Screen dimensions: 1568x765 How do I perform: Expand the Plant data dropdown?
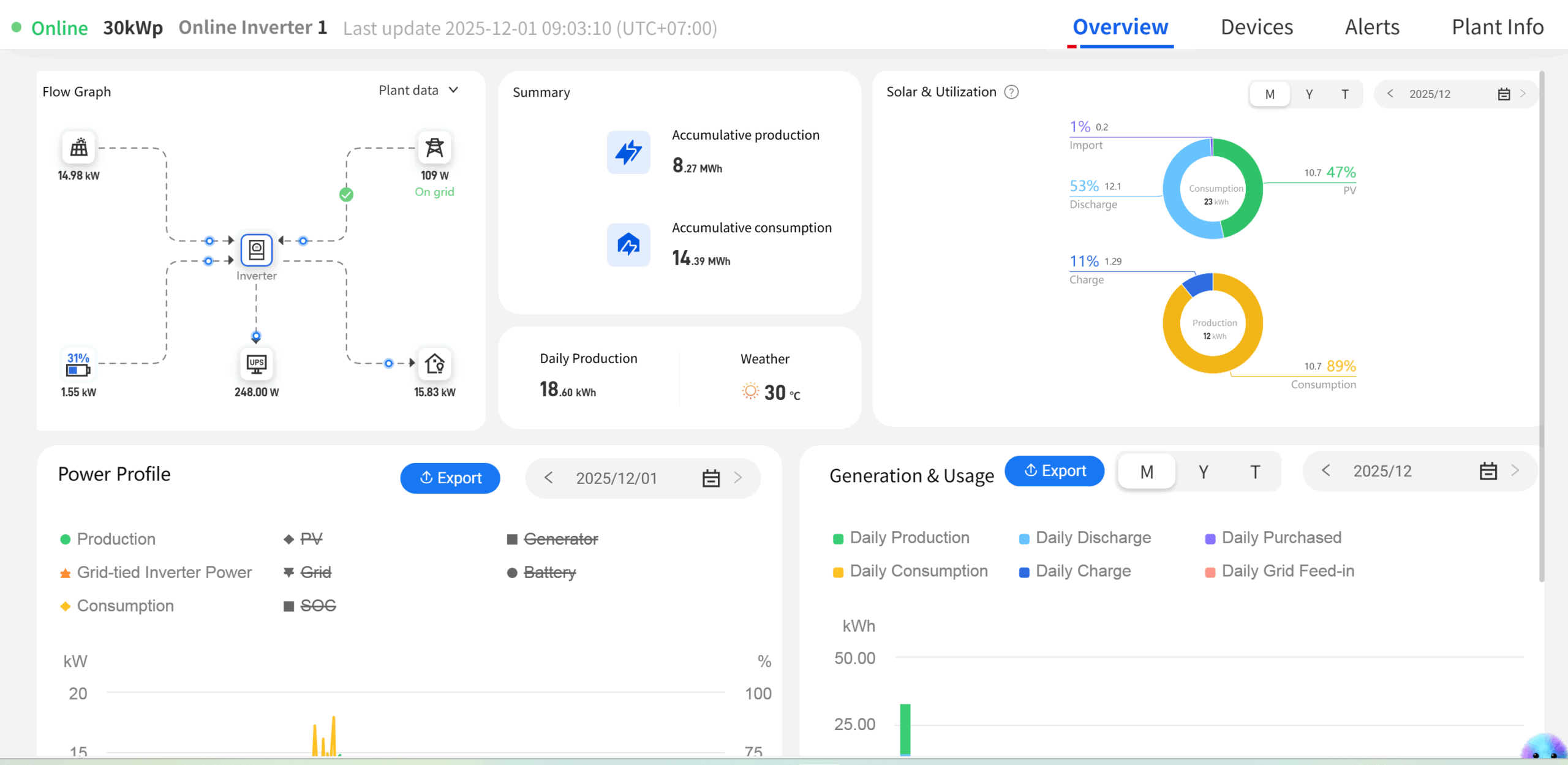tap(418, 91)
